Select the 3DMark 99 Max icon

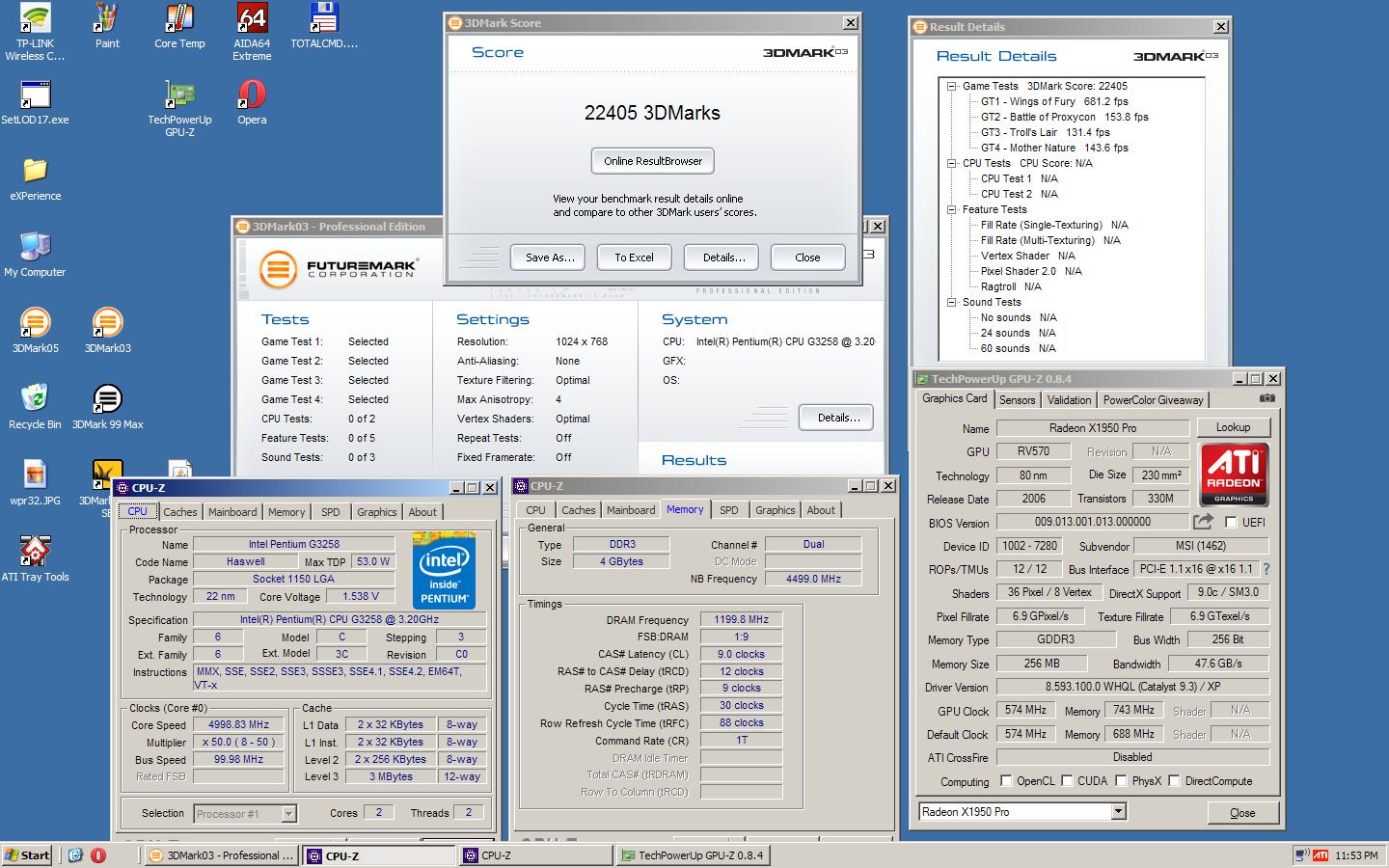(107, 407)
